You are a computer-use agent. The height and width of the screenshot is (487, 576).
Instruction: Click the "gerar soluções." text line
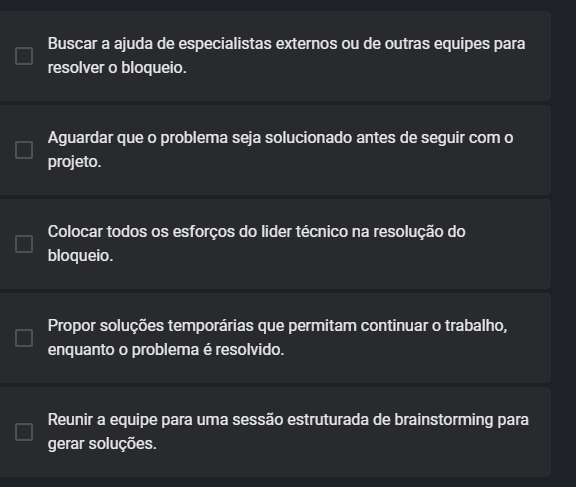(102, 444)
